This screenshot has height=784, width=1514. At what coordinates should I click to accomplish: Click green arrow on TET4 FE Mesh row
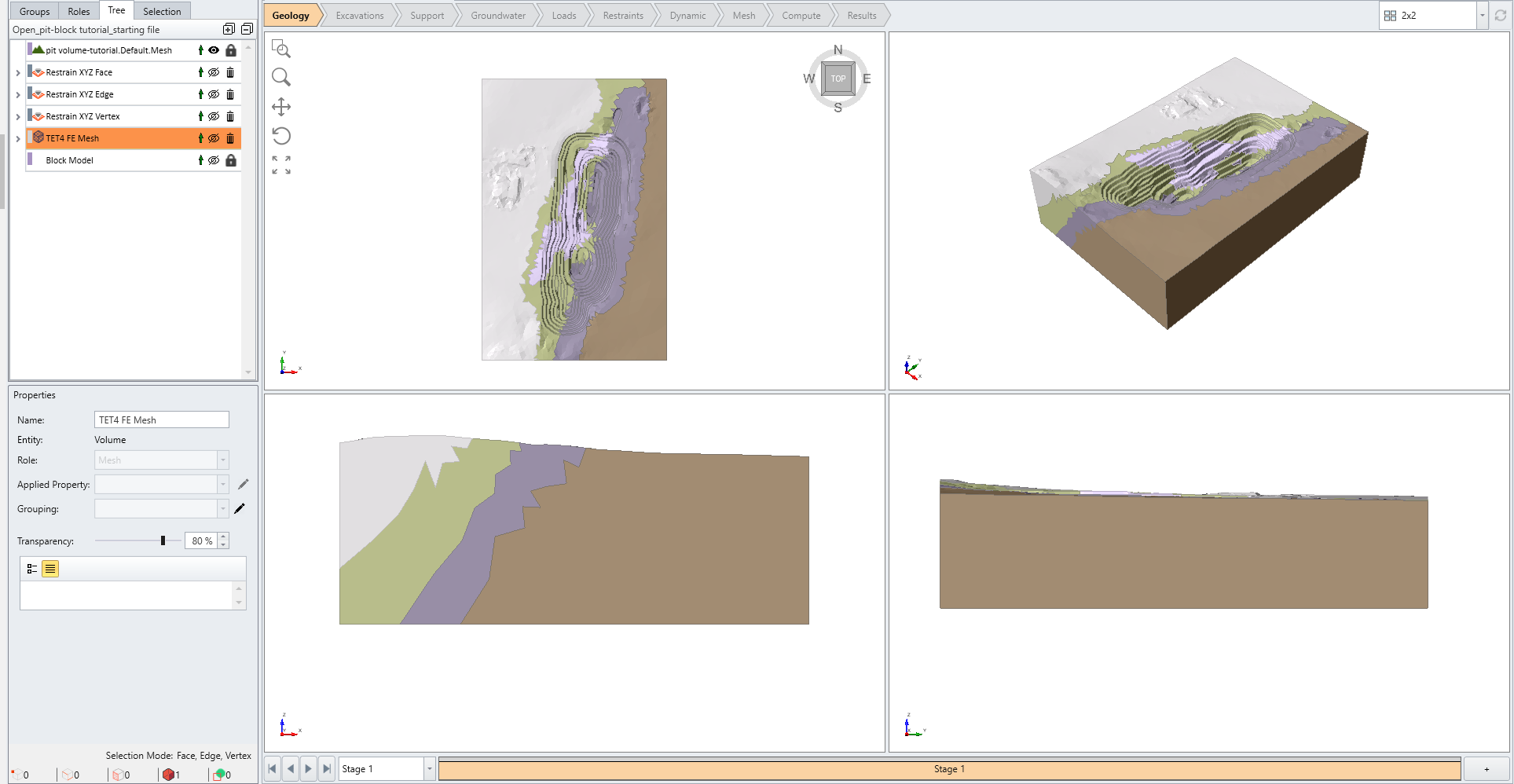pos(200,138)
